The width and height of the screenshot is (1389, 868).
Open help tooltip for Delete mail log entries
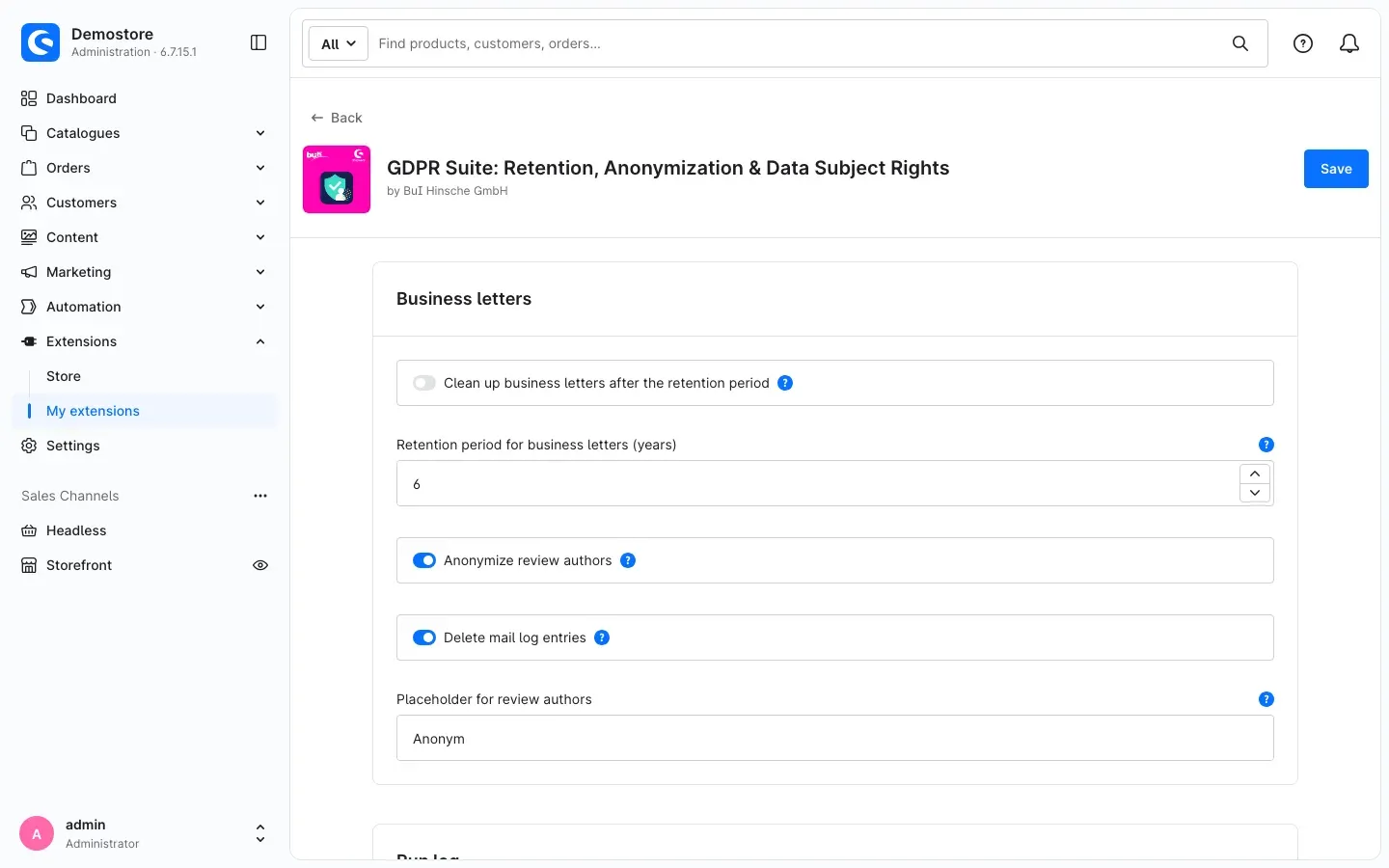coord(602,637)
